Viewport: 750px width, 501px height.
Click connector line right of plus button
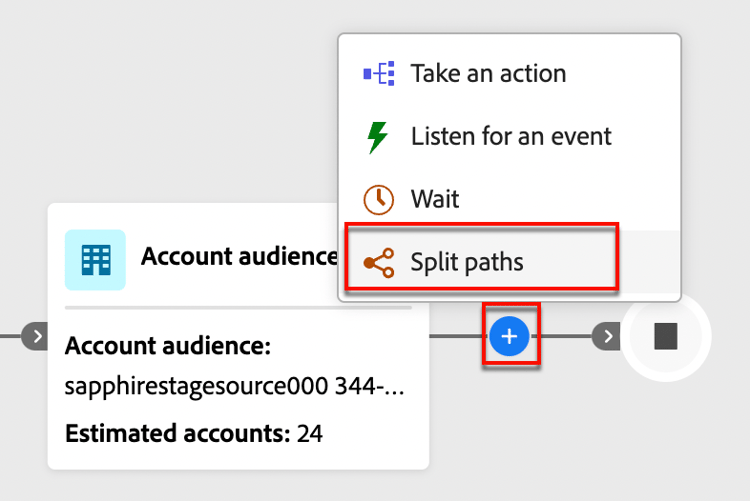coord(563,336)
